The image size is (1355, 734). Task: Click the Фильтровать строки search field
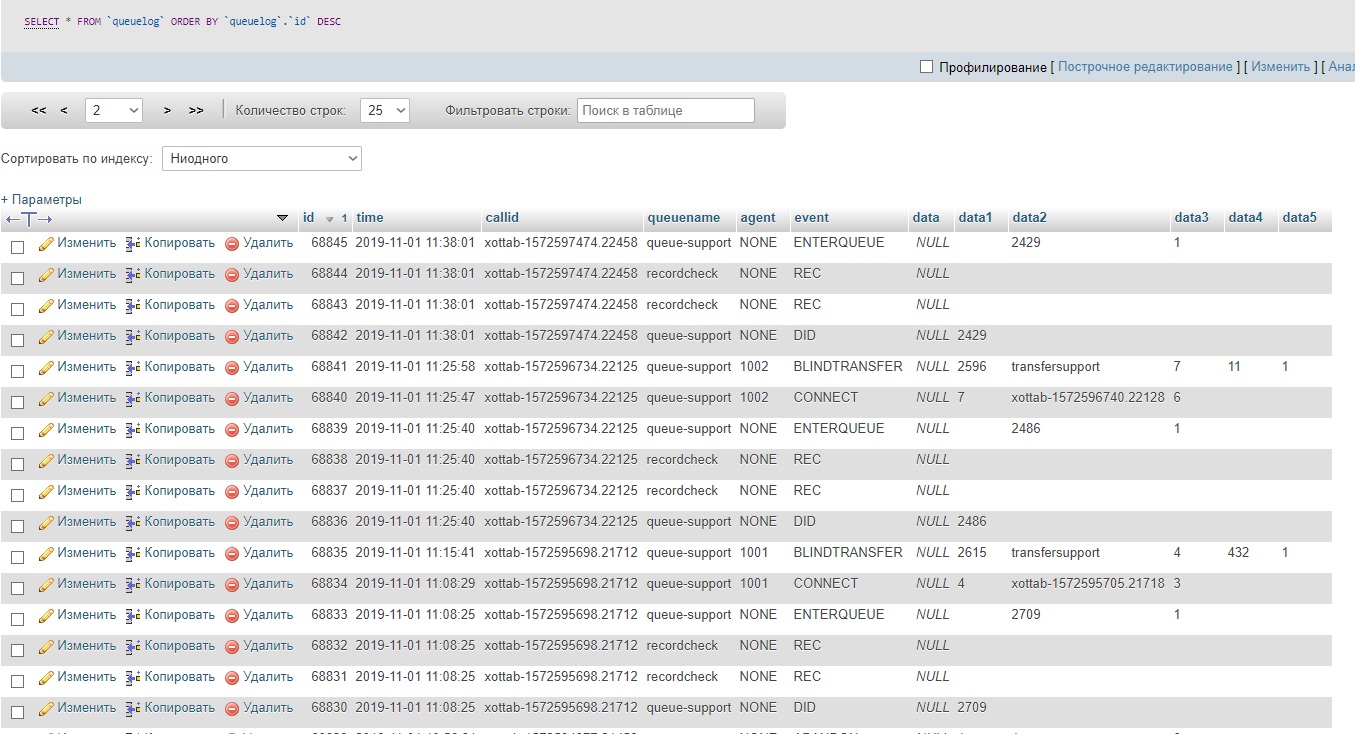click(665, 111)
